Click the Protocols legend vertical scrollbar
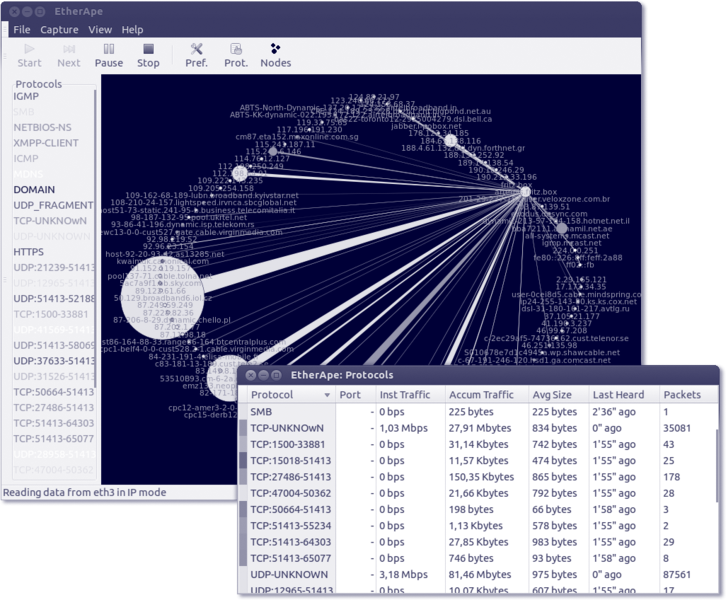Screen dimensions: 726x600 tap(97, 240)
